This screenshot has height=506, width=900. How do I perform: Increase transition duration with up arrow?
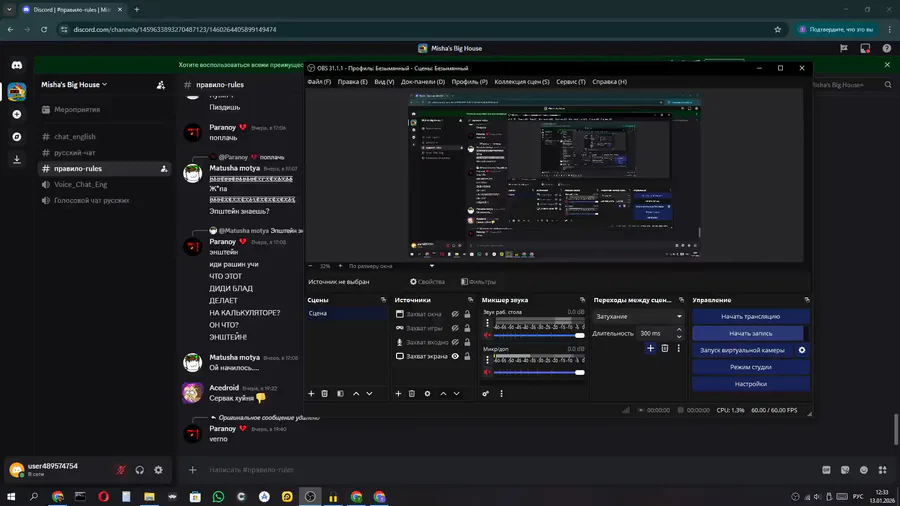coord(679,330)
